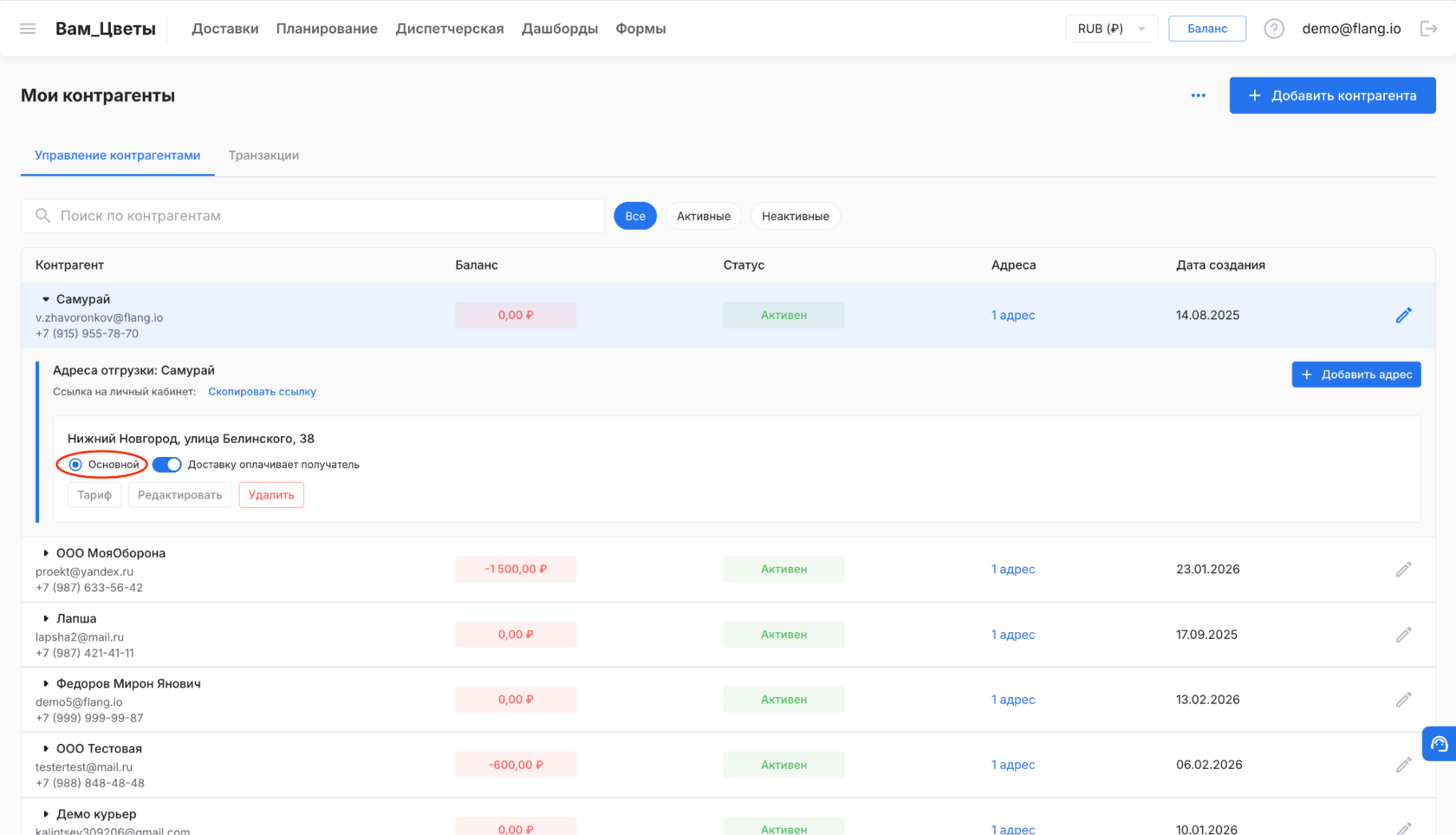Screen dimensions: 1456x835
Task: Click the Тариф button
Action: tap(94, 495)
